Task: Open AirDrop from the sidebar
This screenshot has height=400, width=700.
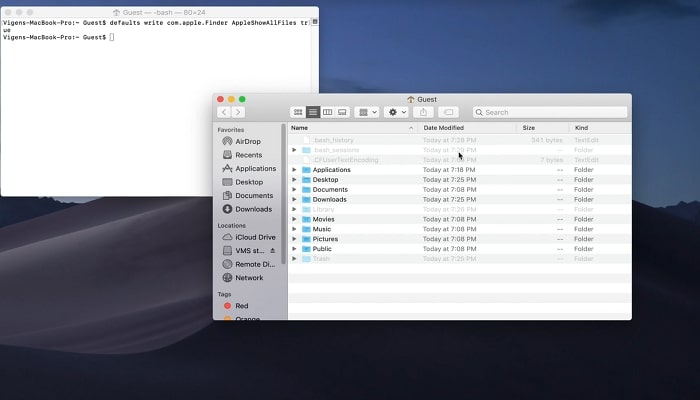Action: pyautogui.click(x=248, y=142)
